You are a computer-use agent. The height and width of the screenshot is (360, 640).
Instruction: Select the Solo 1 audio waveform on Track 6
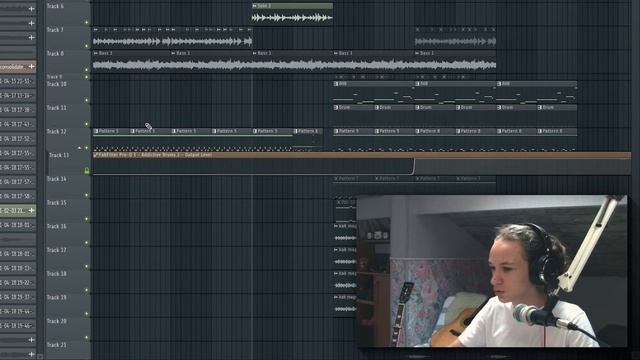coord(292,18)
